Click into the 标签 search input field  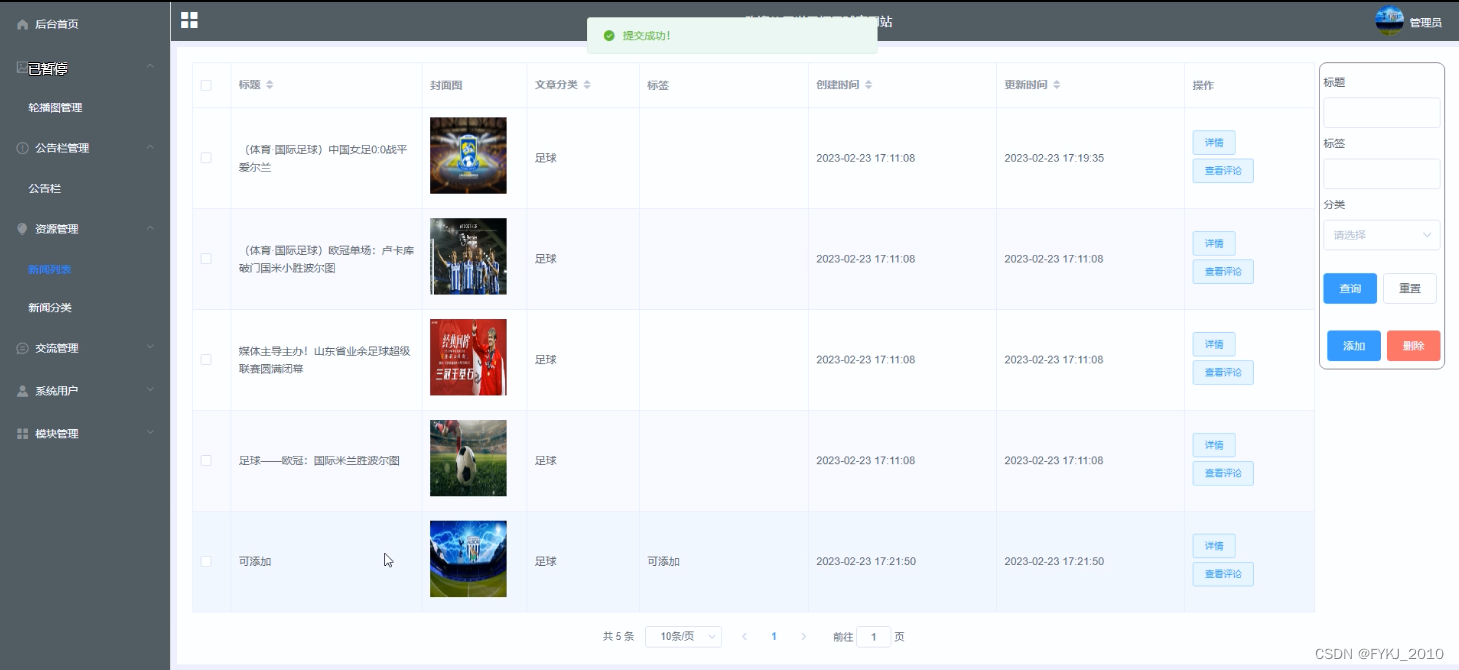pos(1381,174)
